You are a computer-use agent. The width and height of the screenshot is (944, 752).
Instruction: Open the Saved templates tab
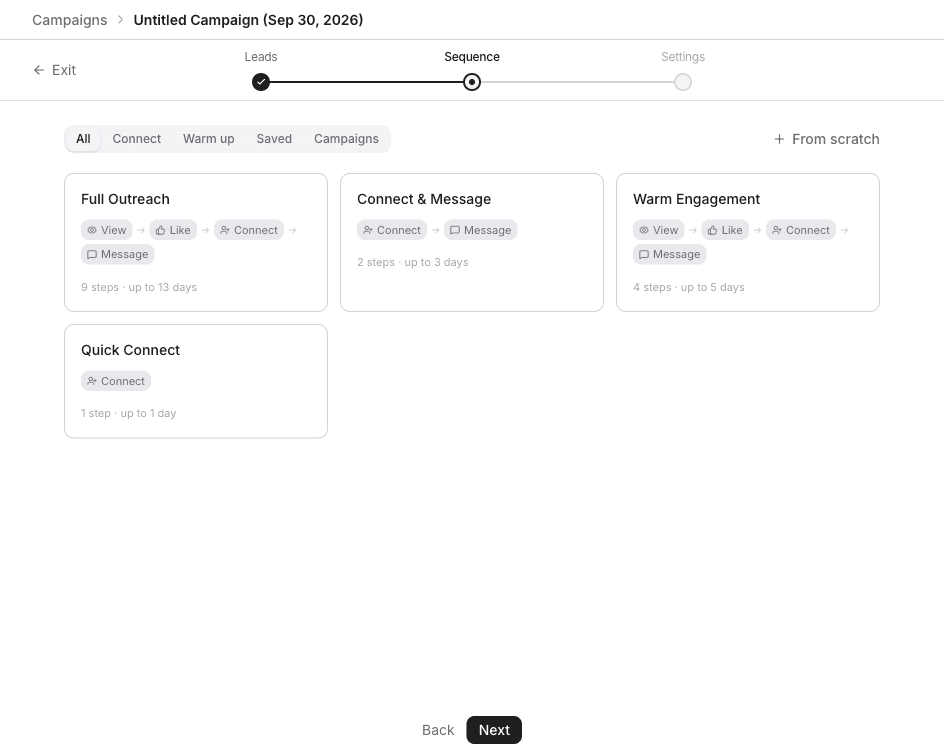click(274, 138)
